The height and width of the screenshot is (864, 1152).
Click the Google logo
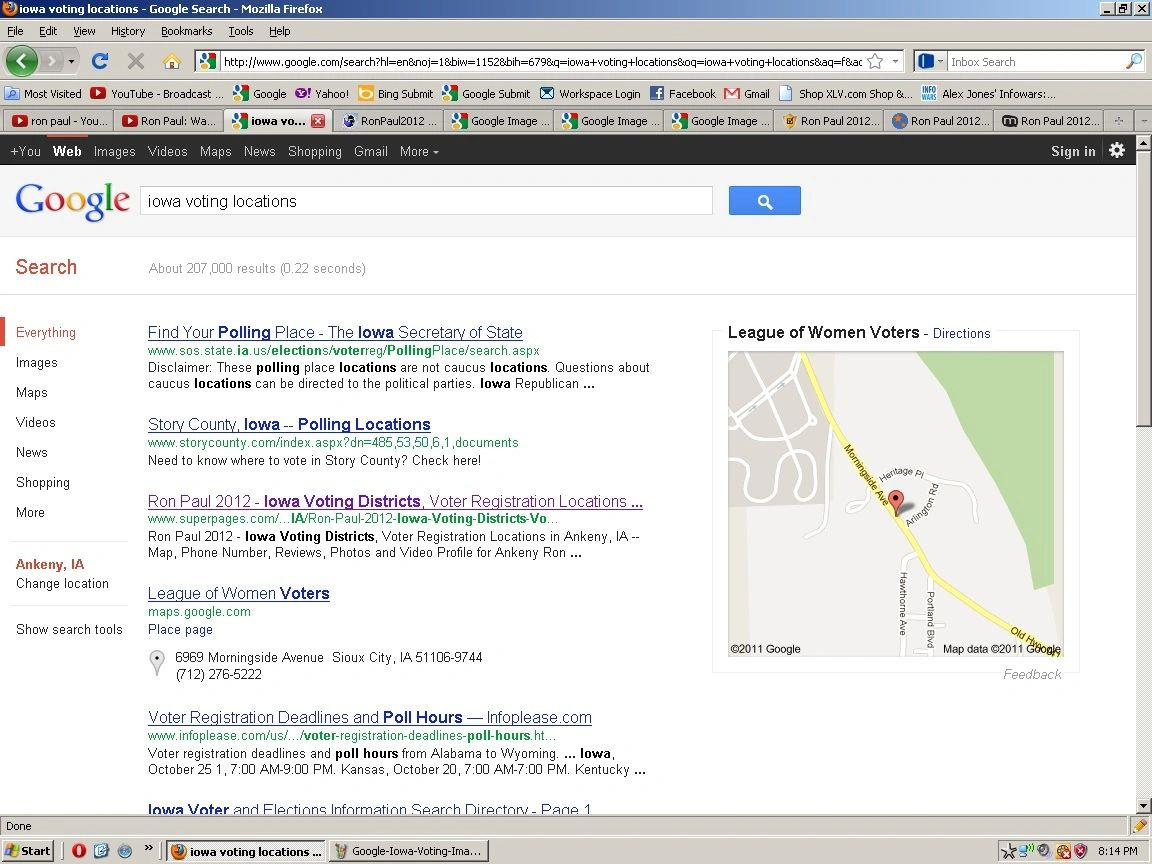[x=72, y=200]
